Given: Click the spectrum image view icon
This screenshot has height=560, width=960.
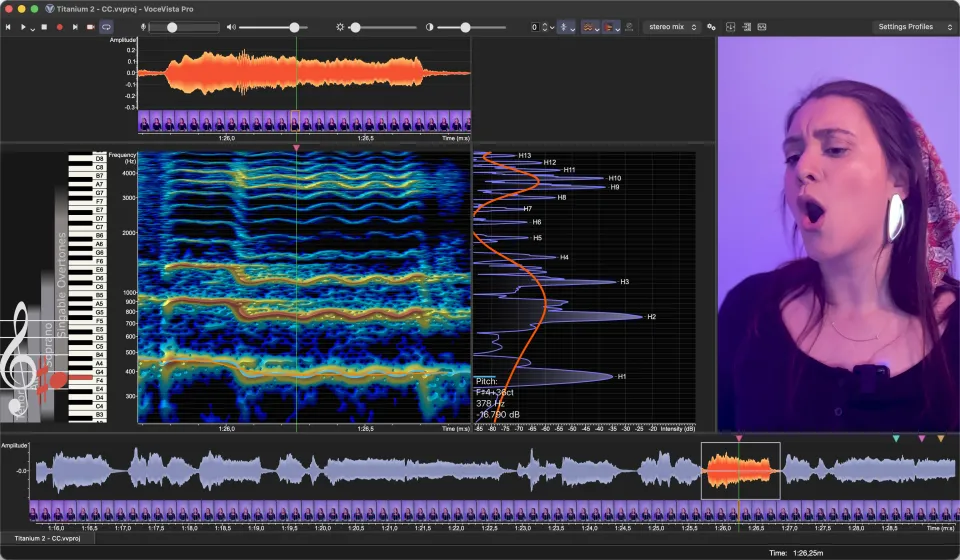Looking at the screenshot, I should (x=762, y=27).
